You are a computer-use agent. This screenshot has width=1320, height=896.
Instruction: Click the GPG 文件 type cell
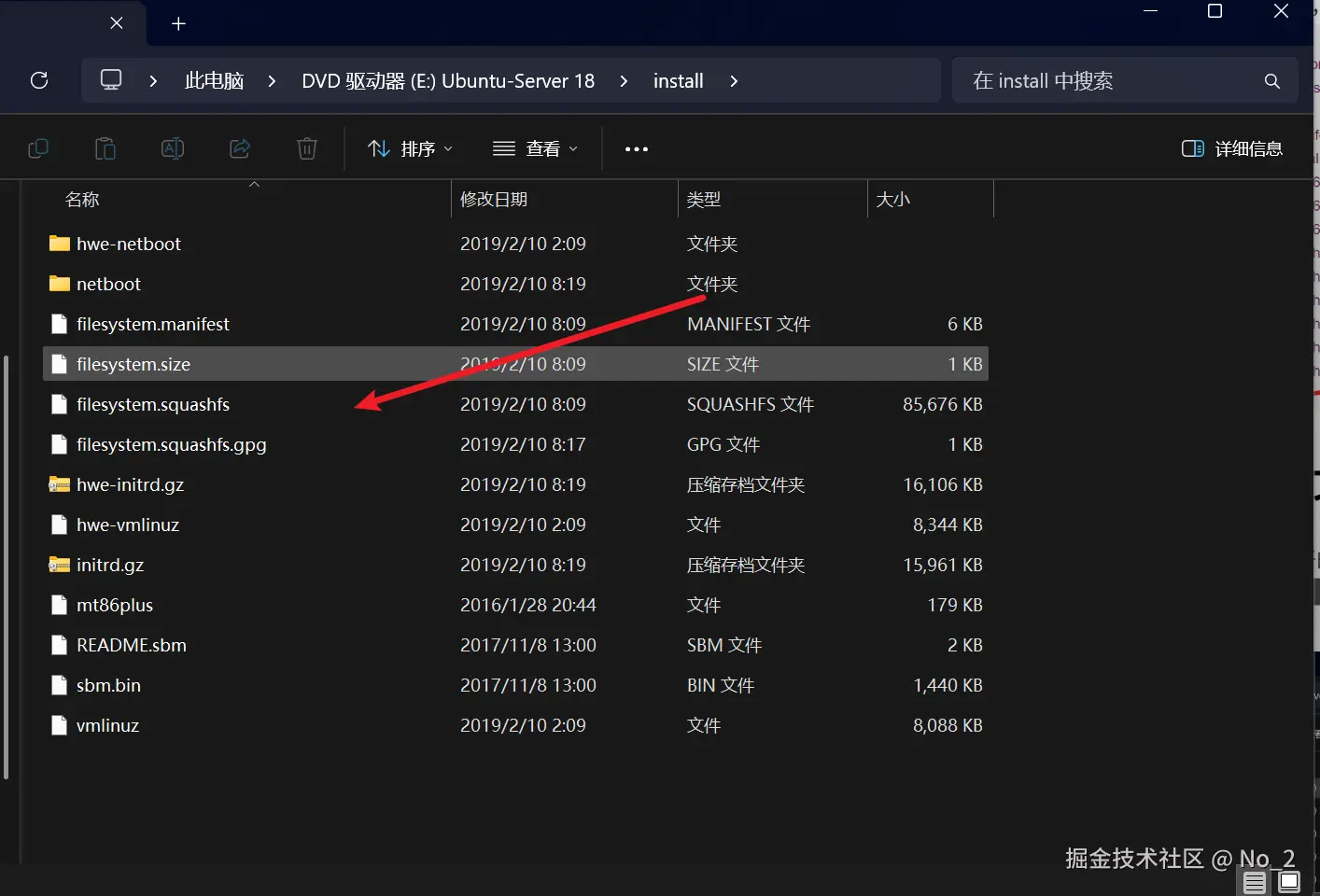click(723, 444)
